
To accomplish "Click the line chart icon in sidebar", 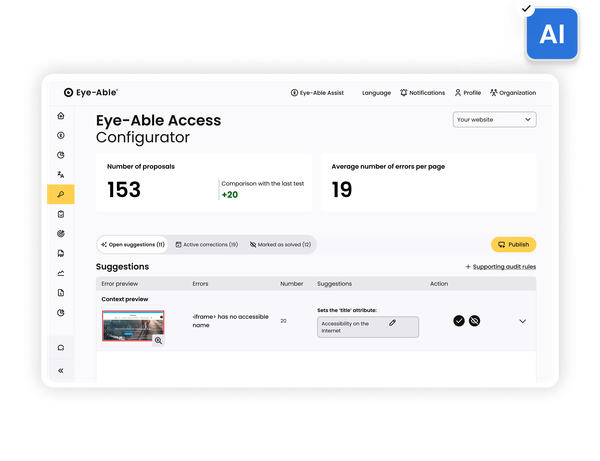I will [61, 273].
